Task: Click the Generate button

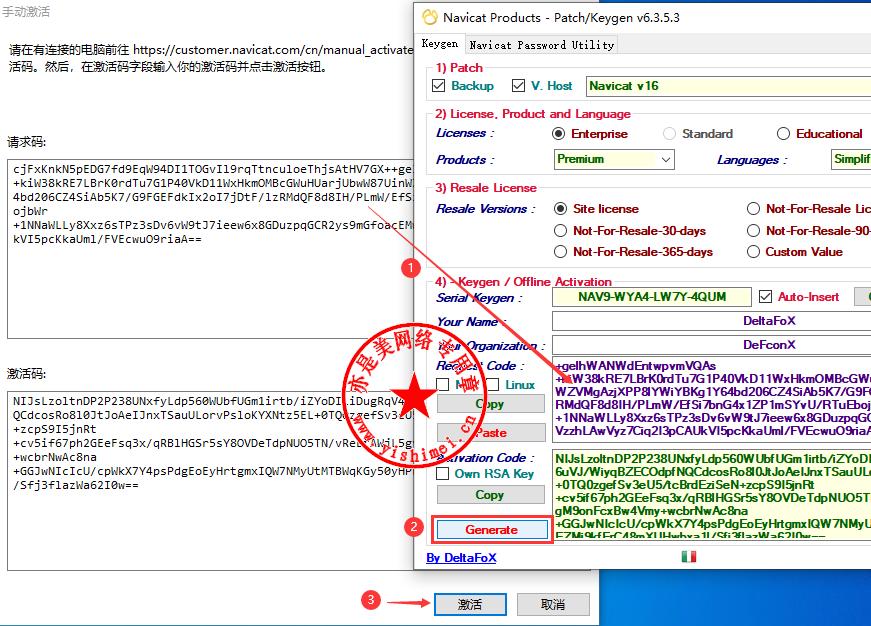Action: pos(492,530)
